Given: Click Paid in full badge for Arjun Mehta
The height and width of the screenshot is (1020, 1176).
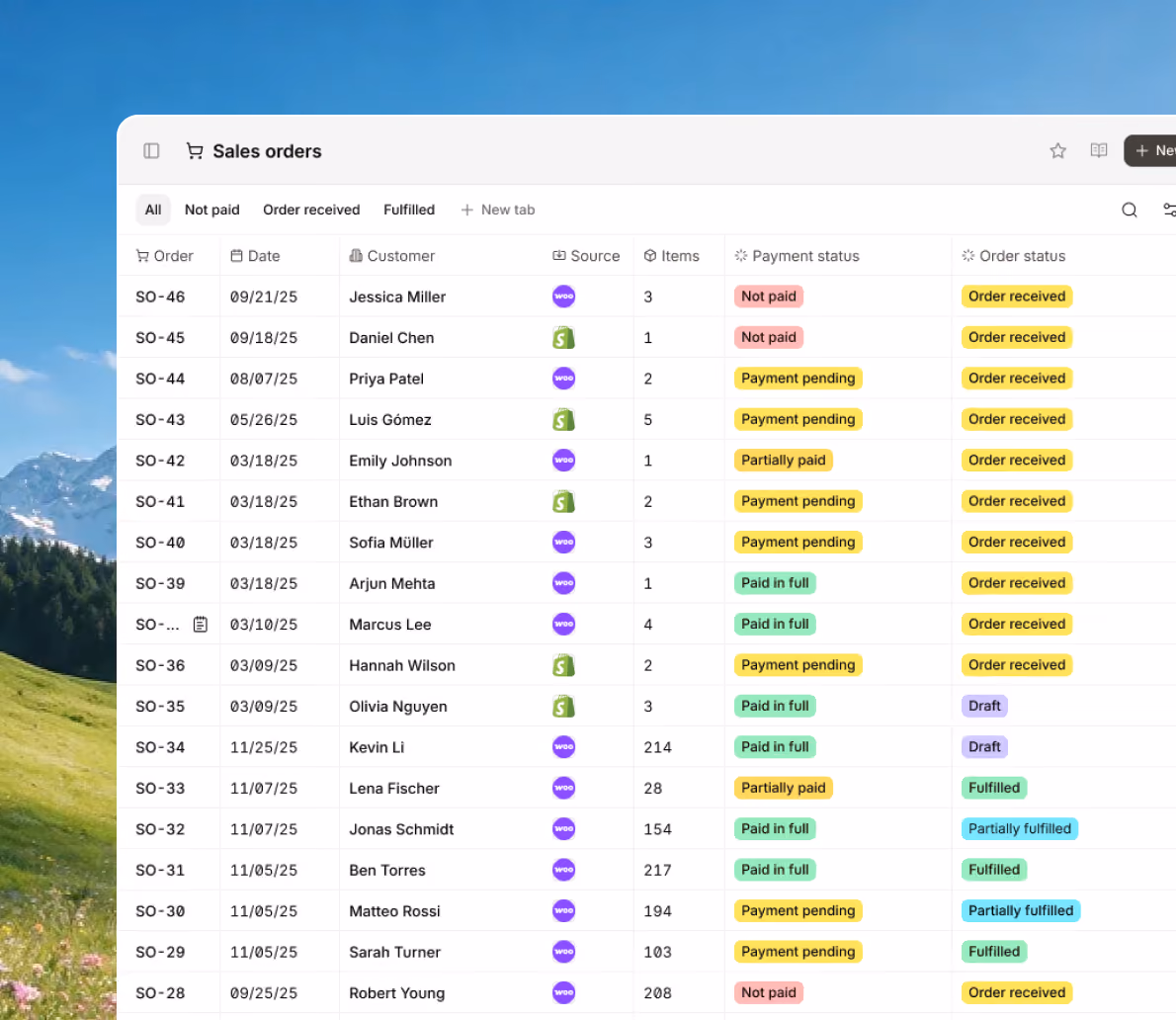Looking at the screenshot, I should click(x=775, y=583).
